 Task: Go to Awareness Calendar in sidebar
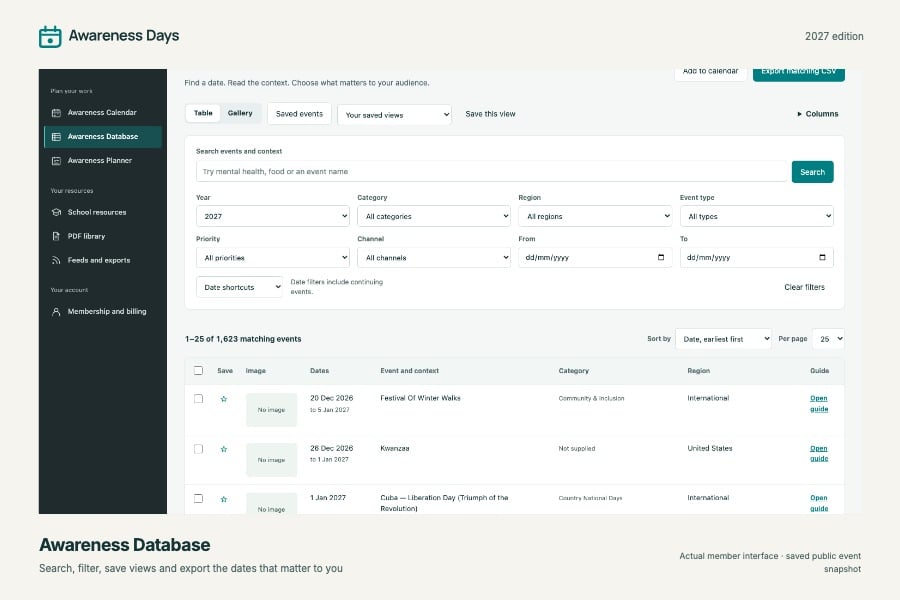point(103,113)
